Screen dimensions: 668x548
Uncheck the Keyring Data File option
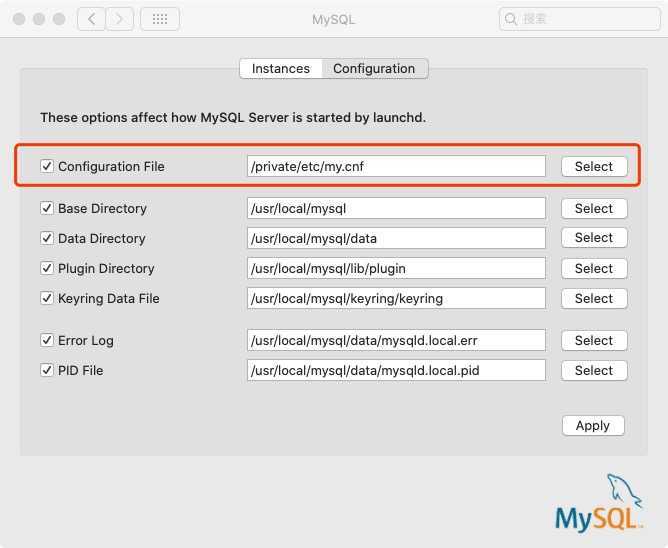tap(47, 298)
